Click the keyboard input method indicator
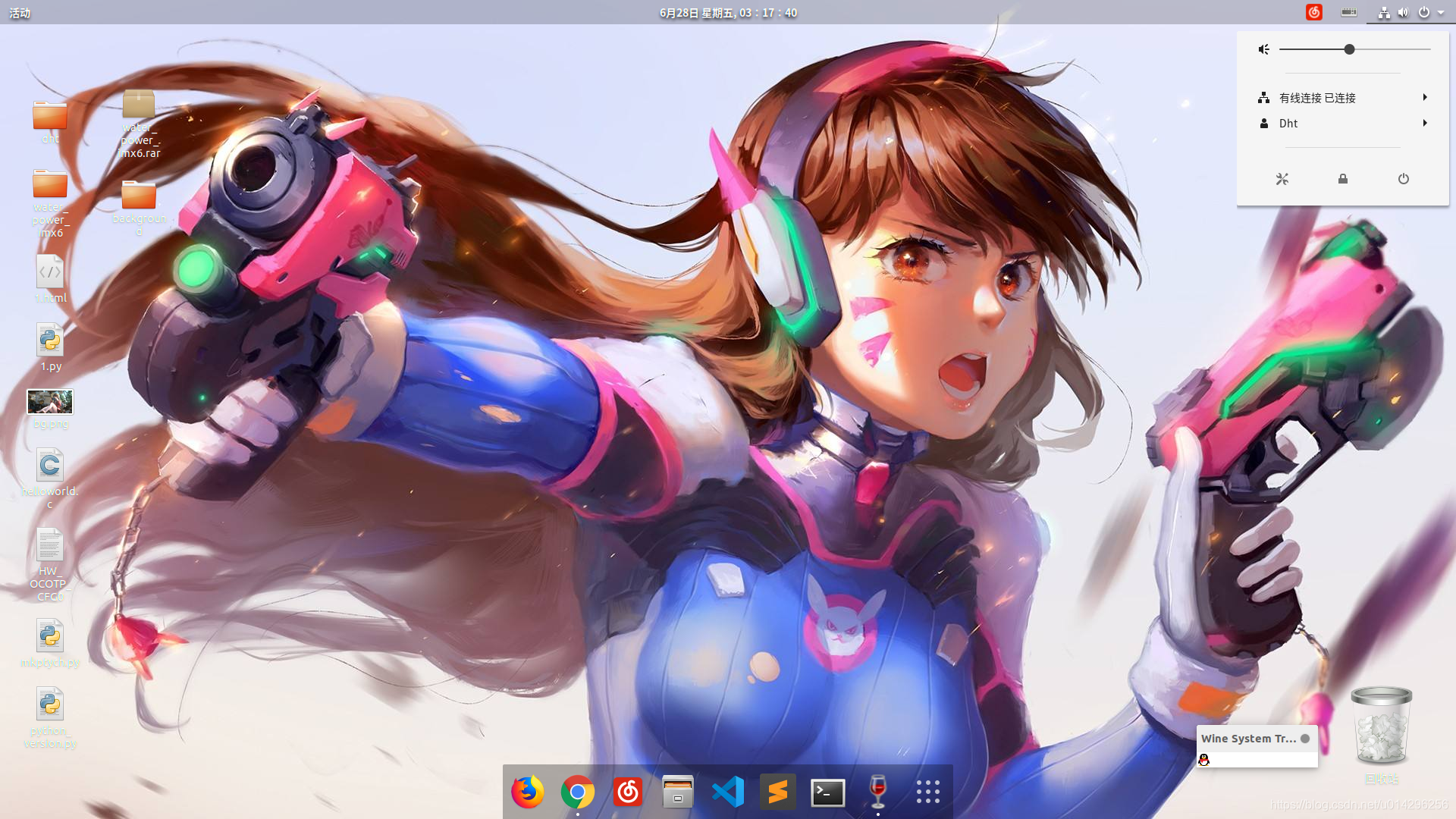 (1349, 12)
